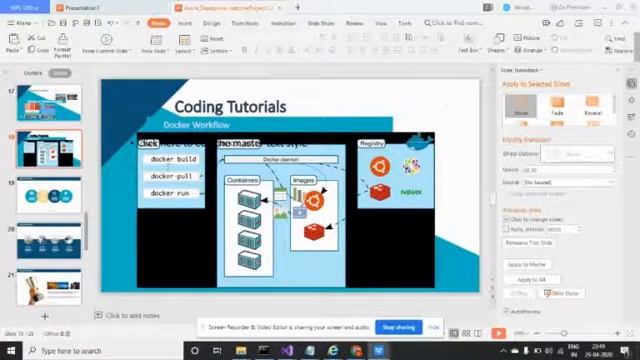Toggle the Auto interval checkbox
640x360 pixels.
point(506,229)
